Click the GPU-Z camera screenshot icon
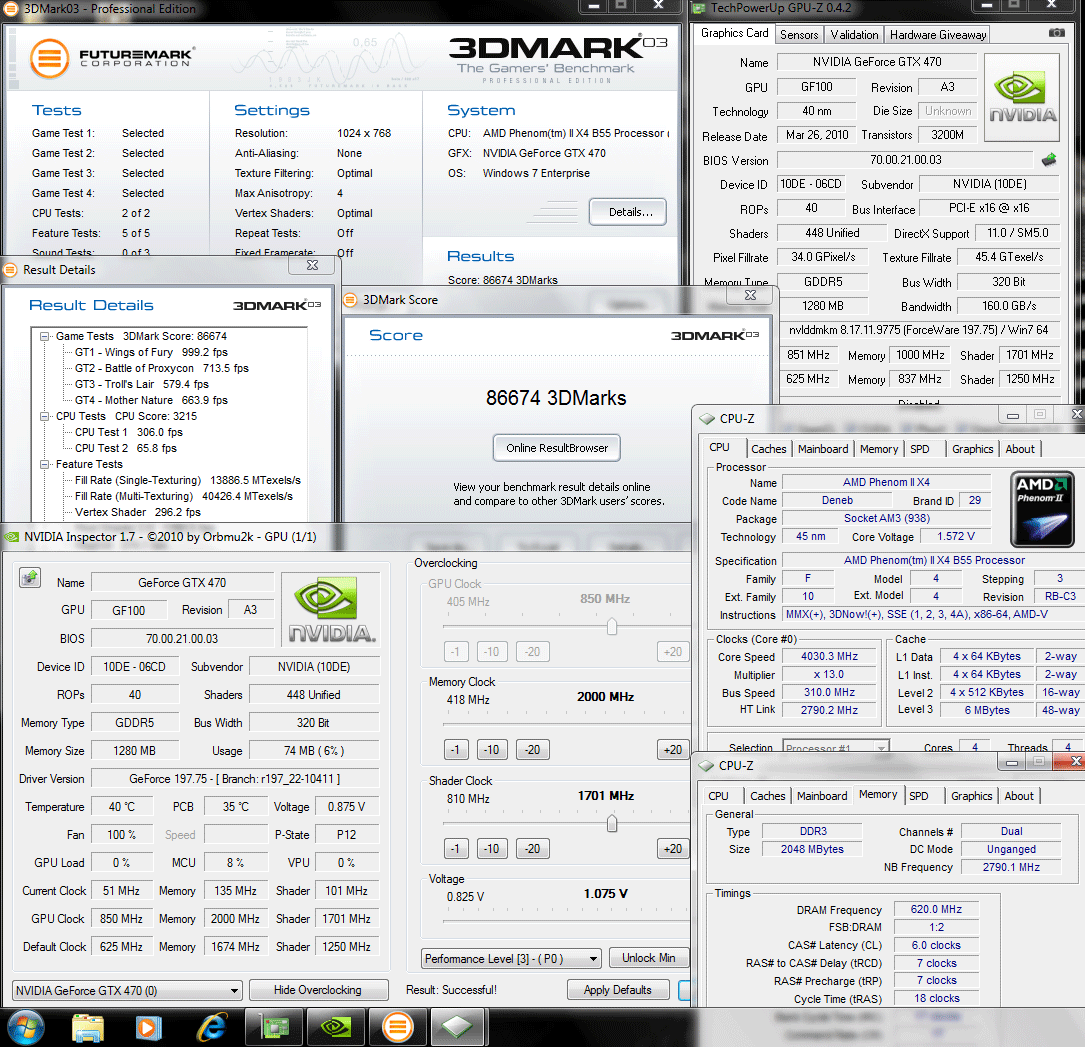The height and width of the screenshot is (1047, 1085). 1056,33
